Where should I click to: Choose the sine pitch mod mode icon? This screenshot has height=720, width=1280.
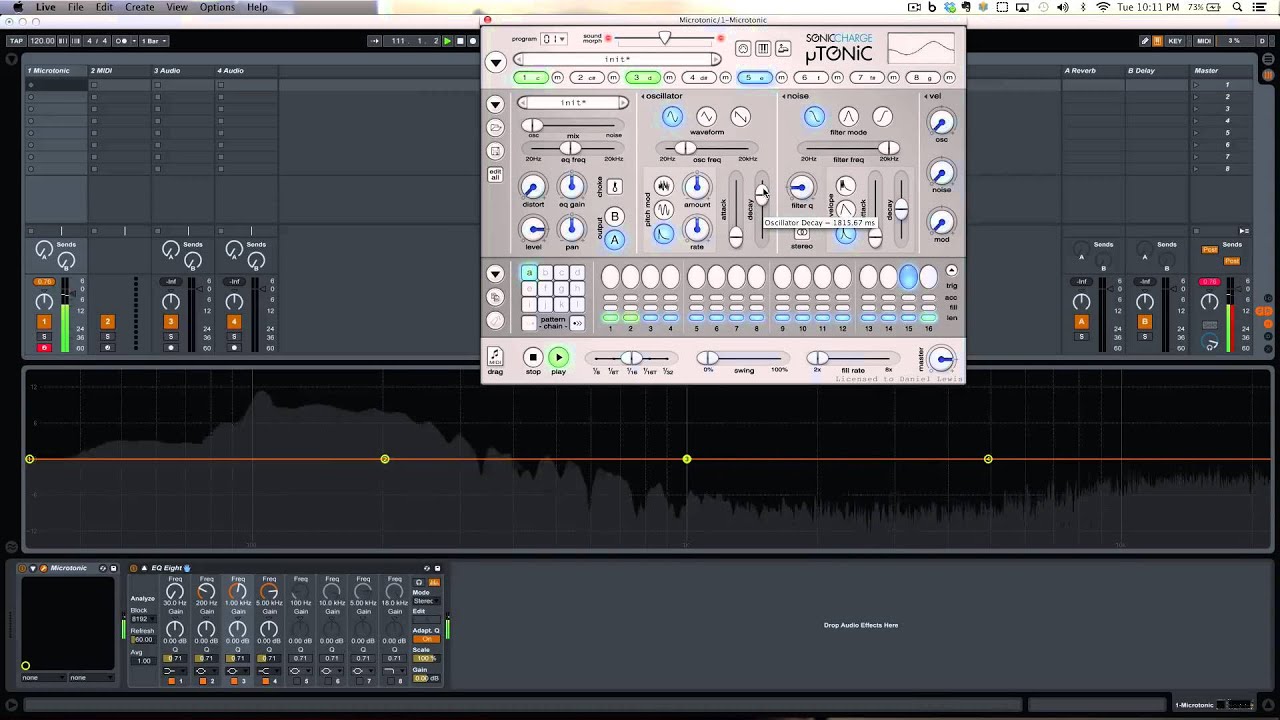(663, 210)
